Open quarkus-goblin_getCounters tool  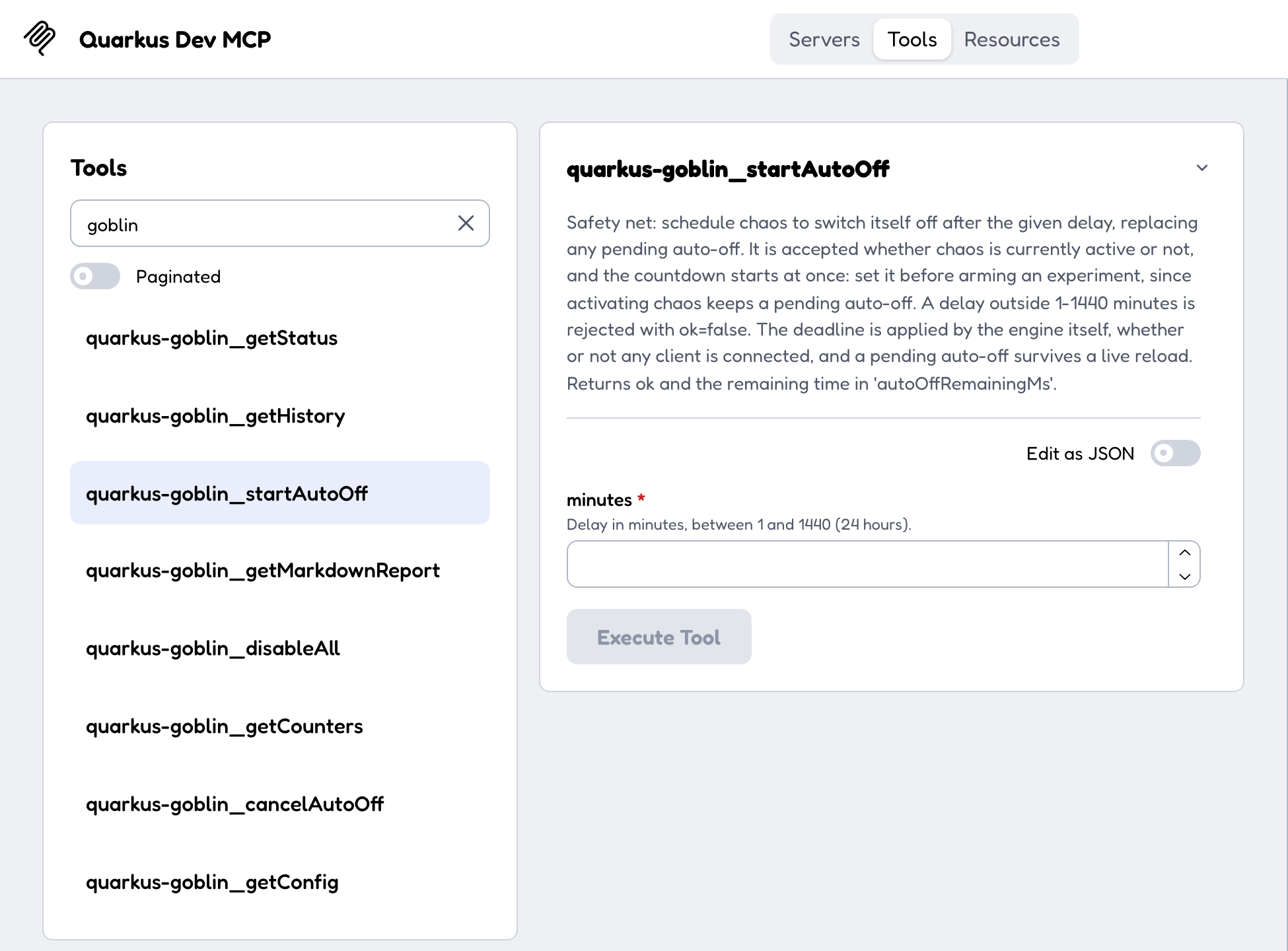(279, 726)
